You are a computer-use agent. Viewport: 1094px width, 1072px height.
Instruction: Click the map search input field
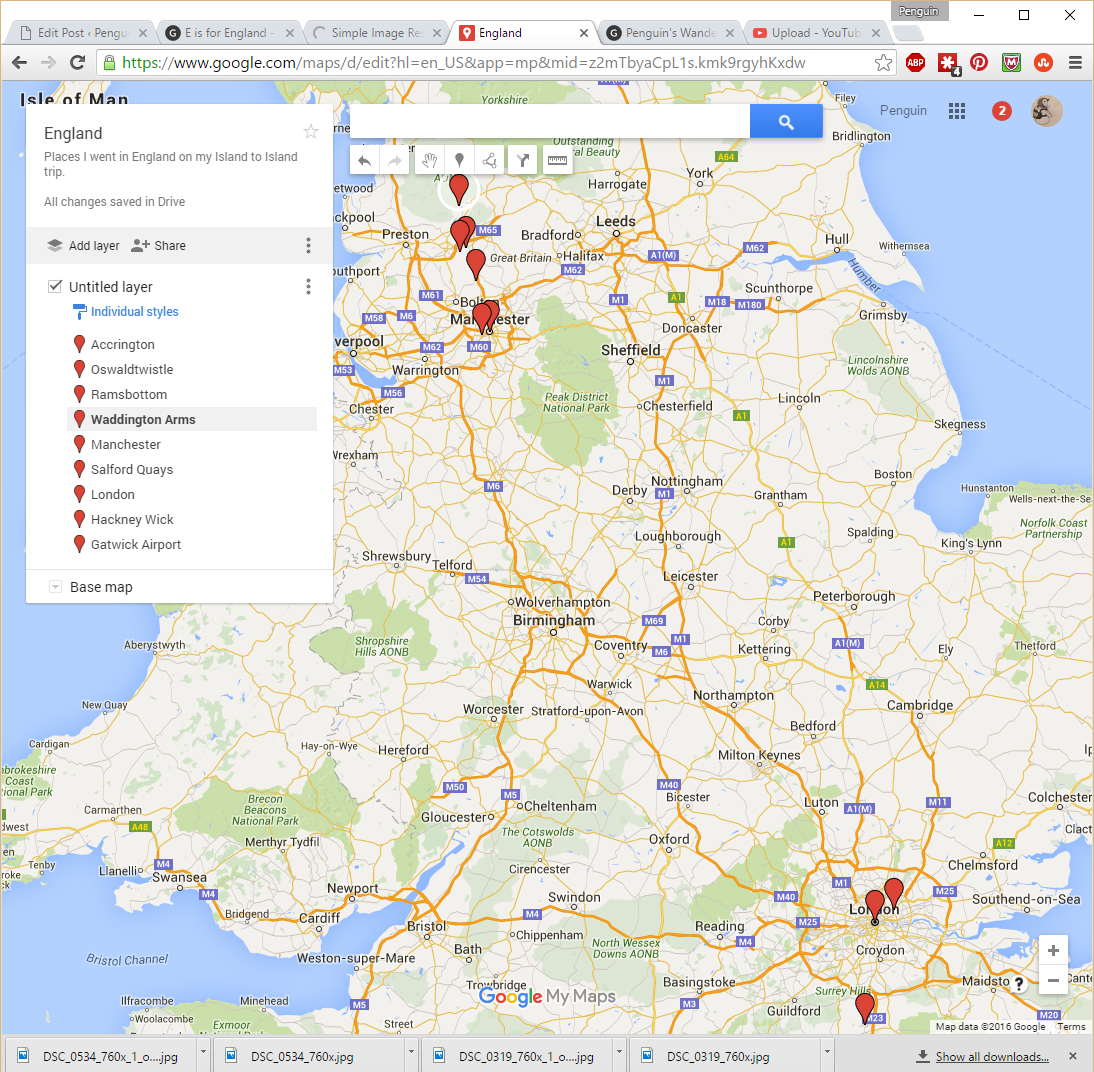pos(550,122)
